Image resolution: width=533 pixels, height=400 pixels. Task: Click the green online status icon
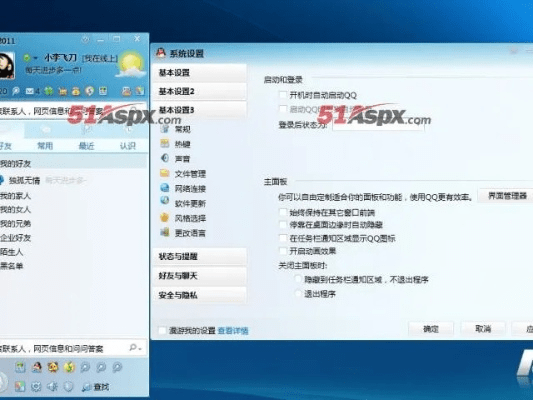[27, 58]
